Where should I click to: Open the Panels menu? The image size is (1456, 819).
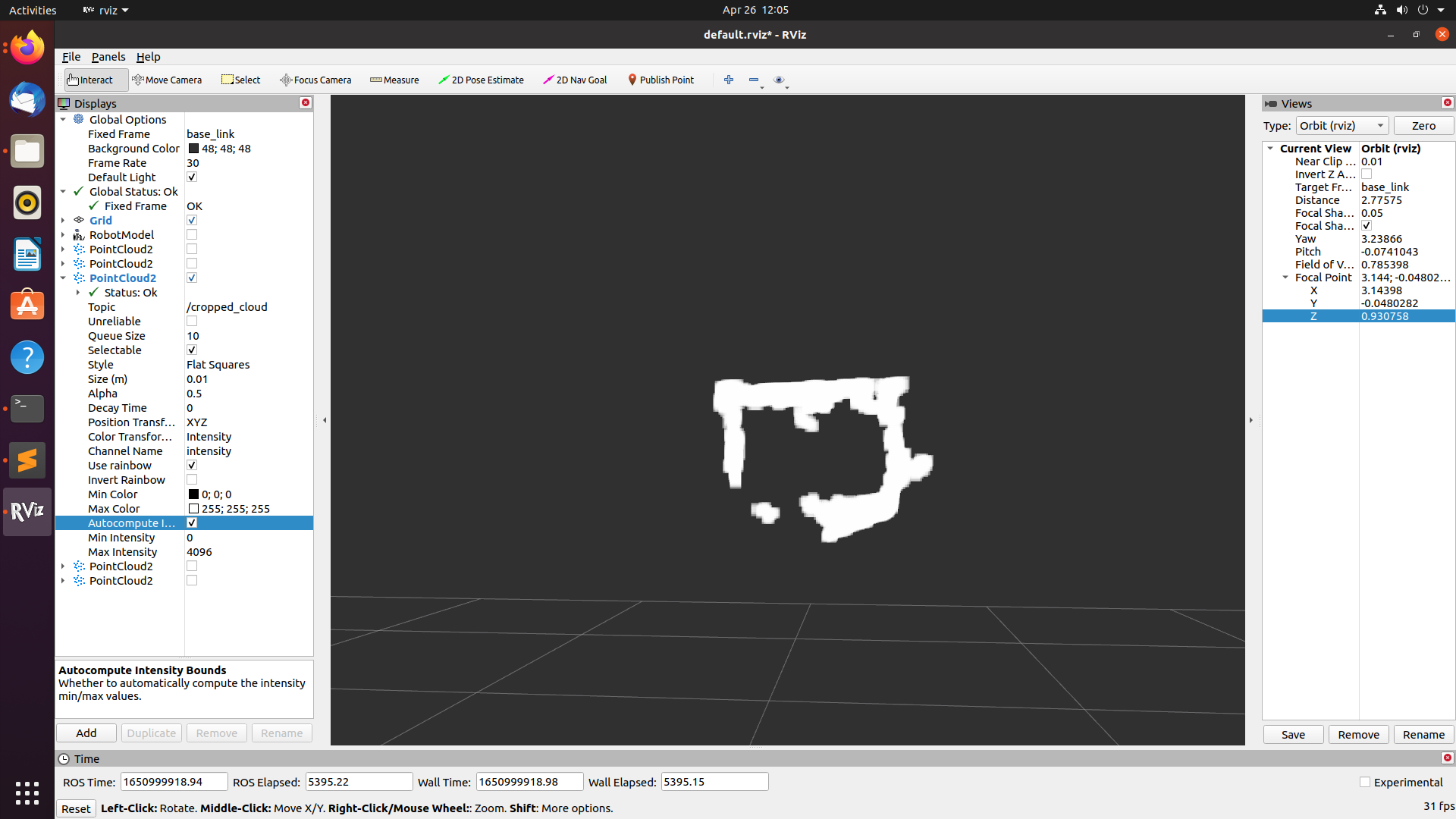[x=108, y=57]
